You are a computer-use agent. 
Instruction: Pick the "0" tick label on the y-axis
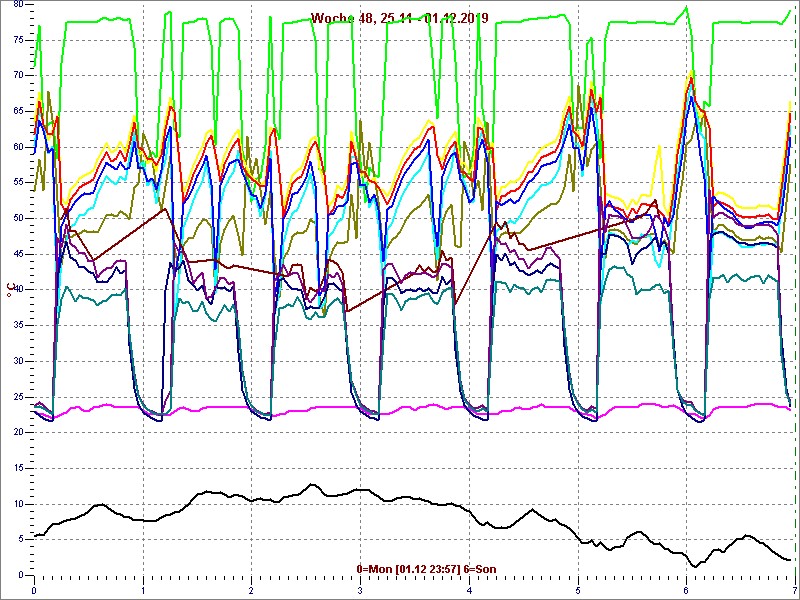tap(21, 575)
